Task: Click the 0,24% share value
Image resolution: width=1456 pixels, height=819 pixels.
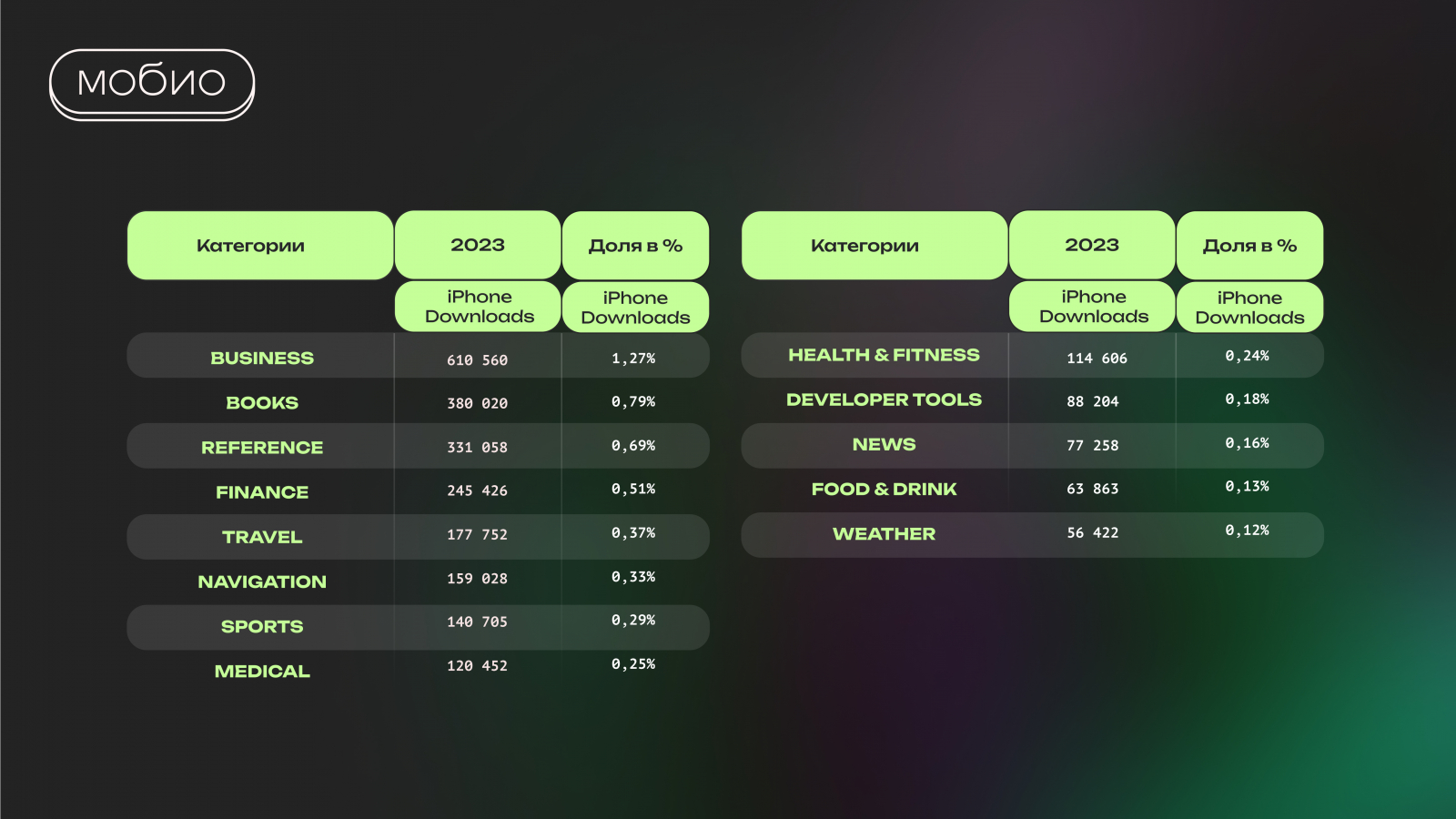Action: coord(1247,356)
